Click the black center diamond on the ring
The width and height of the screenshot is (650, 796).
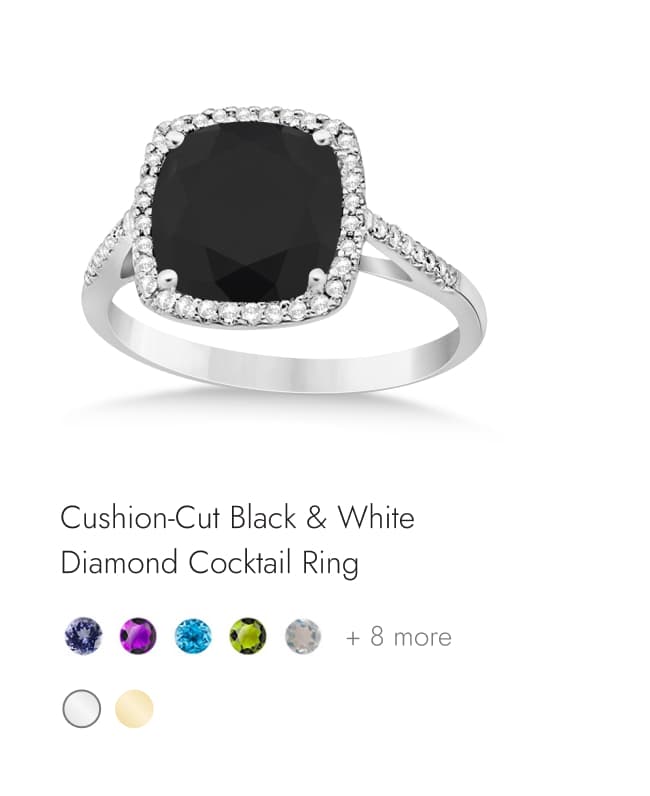click(x=247, y=212)
